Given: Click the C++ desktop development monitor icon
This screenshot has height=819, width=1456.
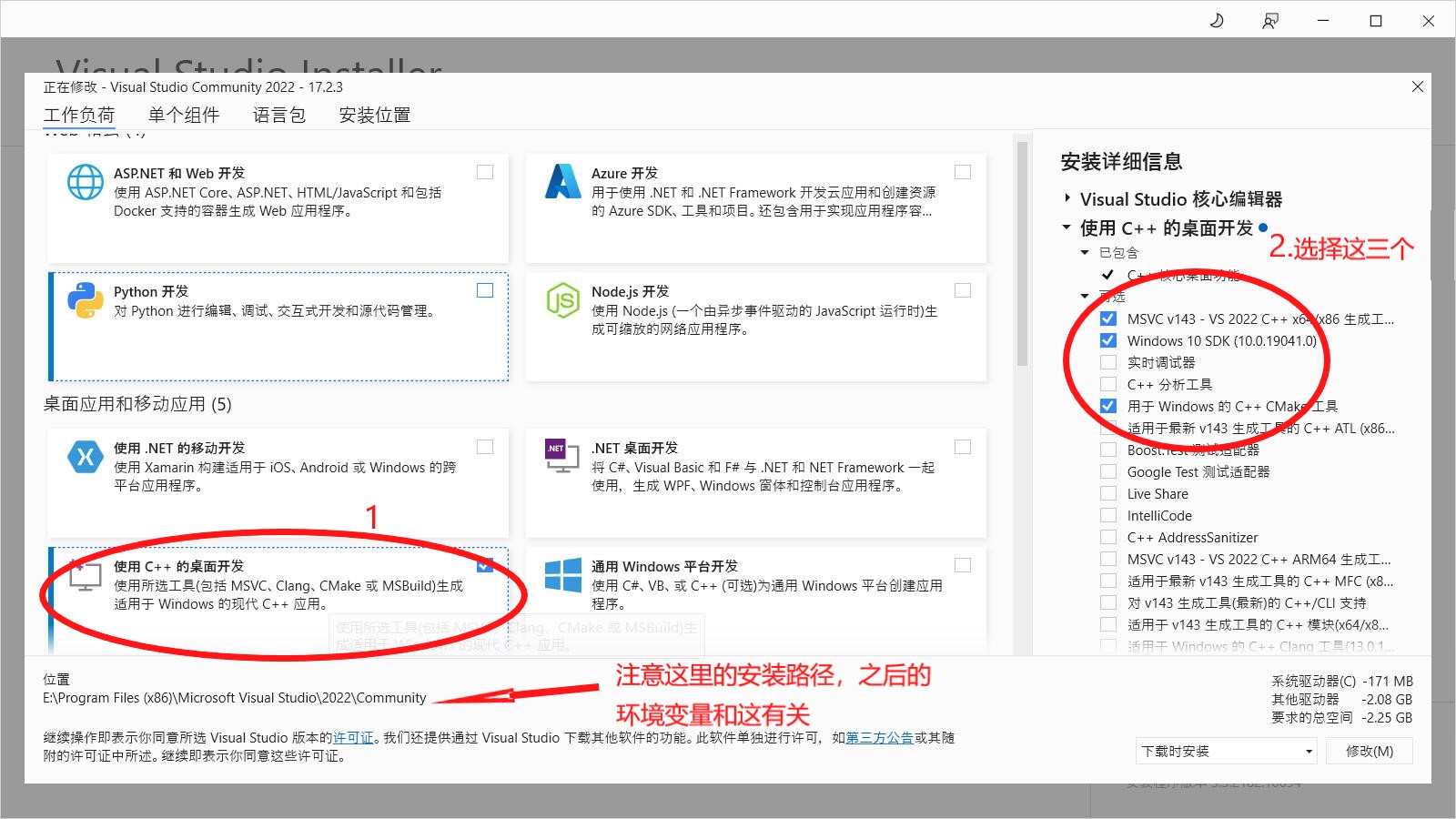Looking at the screenshot, I should 85,574.
